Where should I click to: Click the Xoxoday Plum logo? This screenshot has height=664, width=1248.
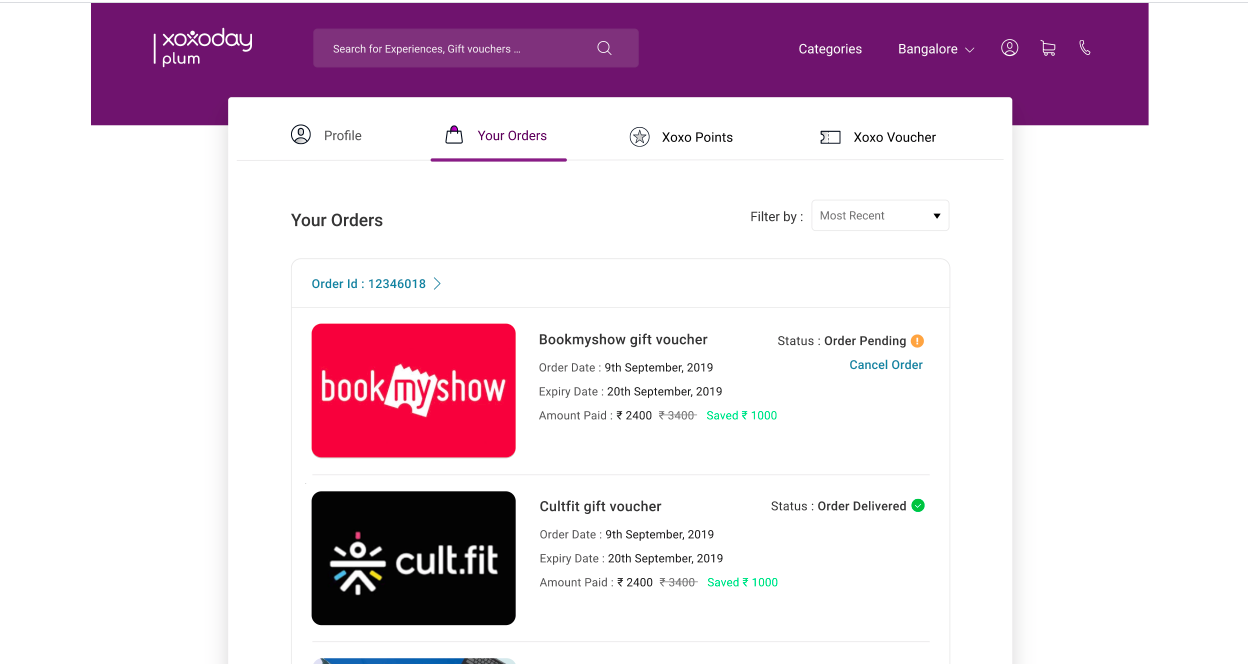[202, 47]
